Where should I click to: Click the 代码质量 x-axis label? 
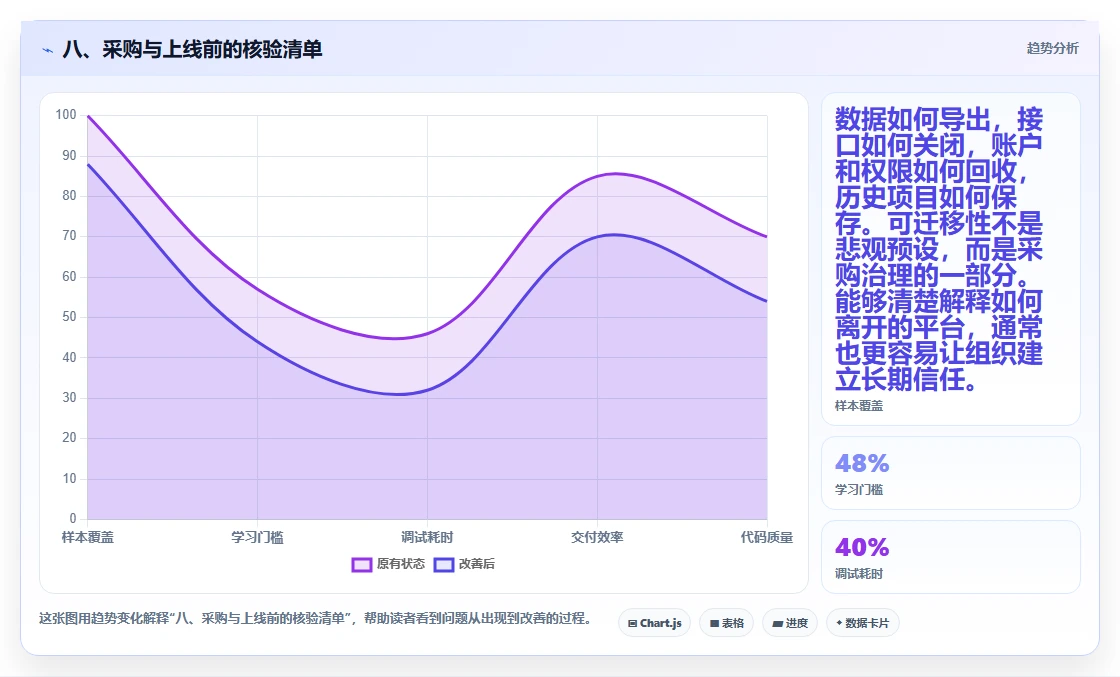point(766,537)
